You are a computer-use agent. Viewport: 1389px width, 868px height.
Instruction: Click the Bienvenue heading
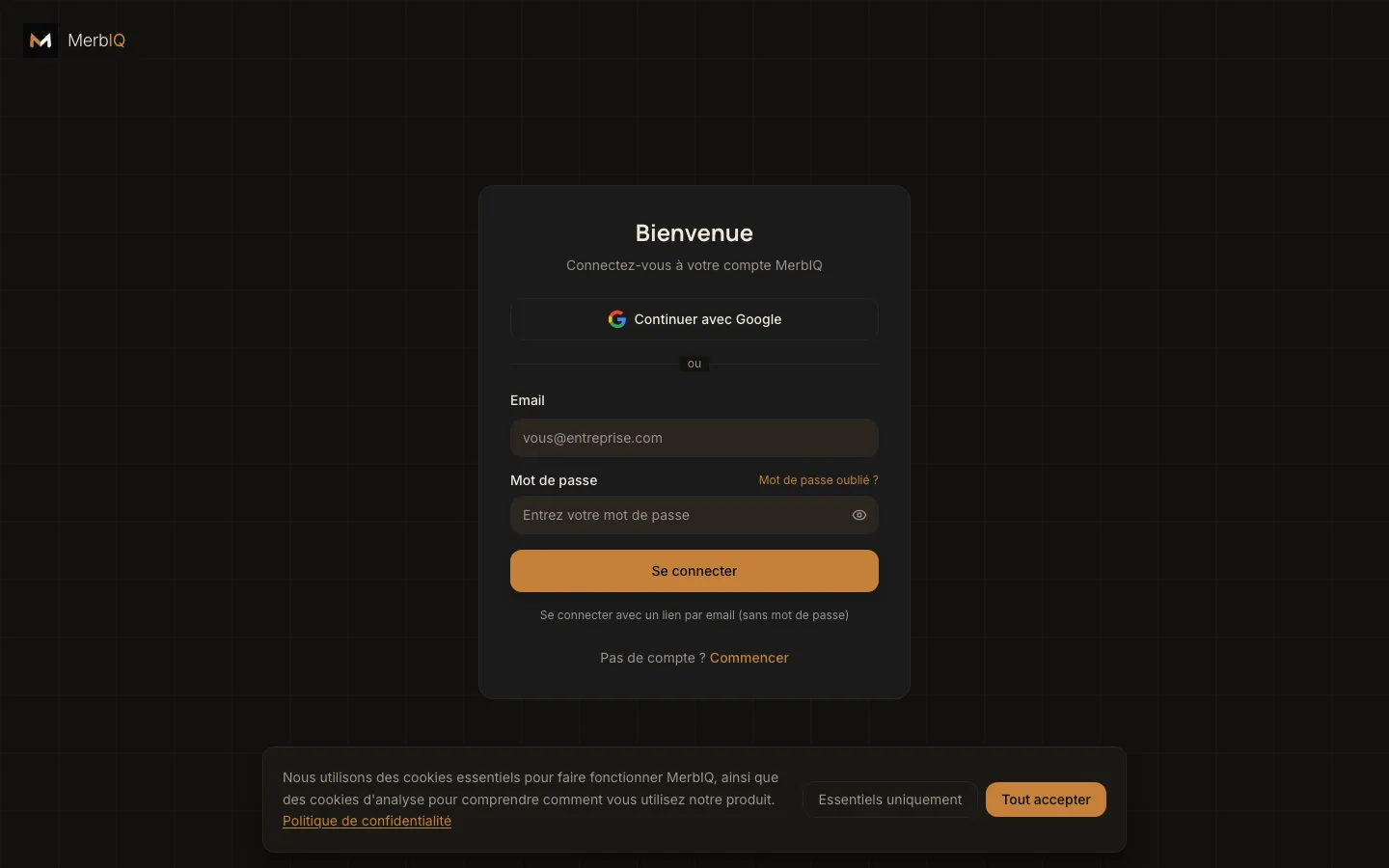[x=694, y=233]
